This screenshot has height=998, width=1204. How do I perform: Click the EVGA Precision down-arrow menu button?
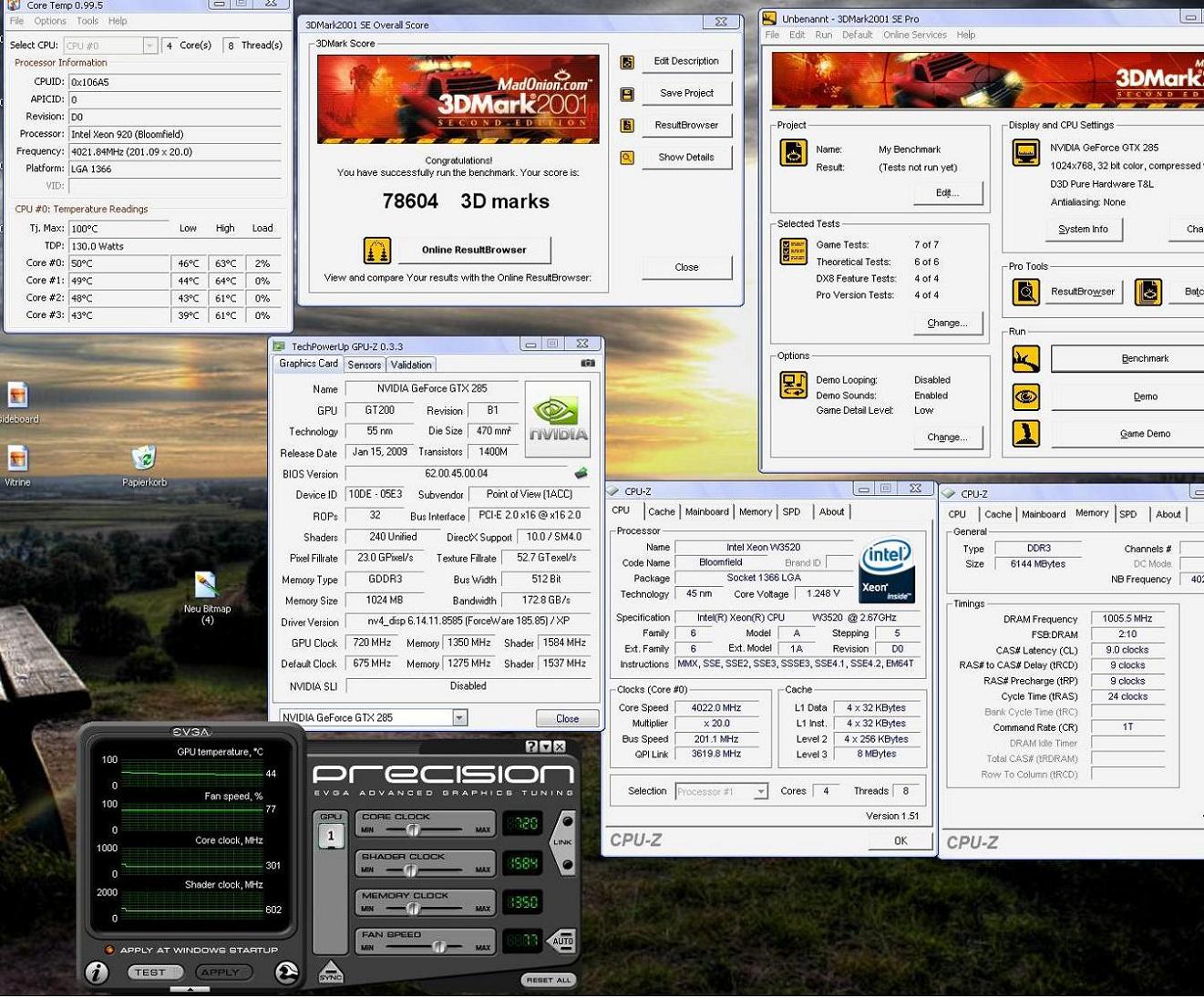pos(545,746)
